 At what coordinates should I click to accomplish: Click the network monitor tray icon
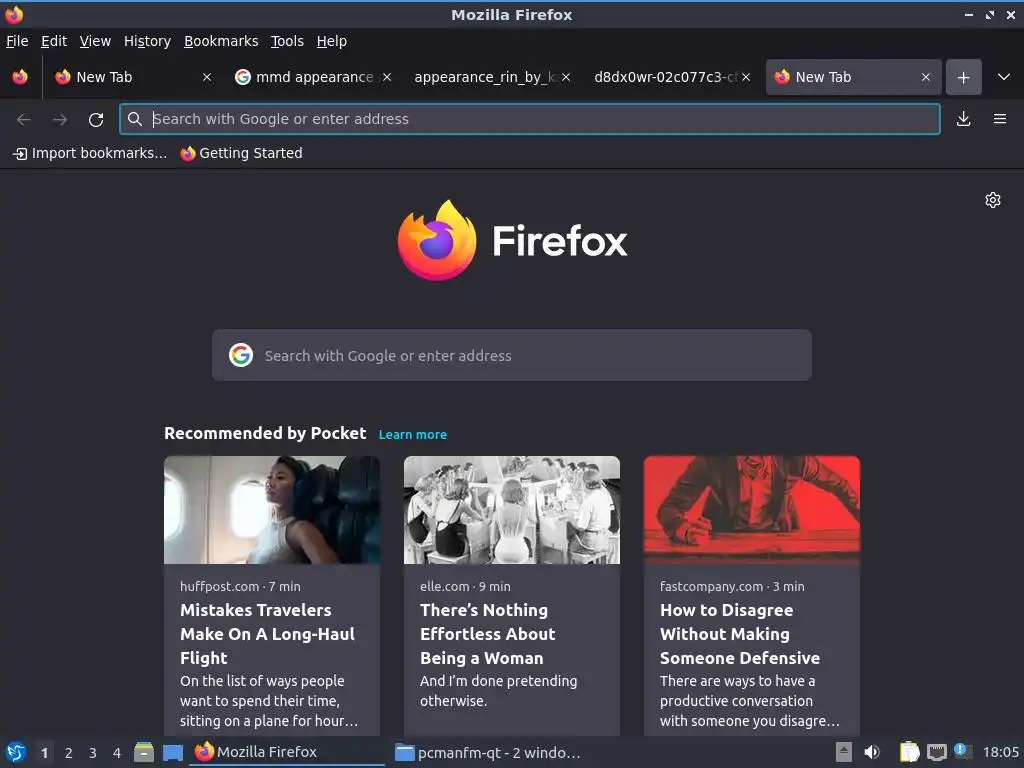tap(936, 752)
